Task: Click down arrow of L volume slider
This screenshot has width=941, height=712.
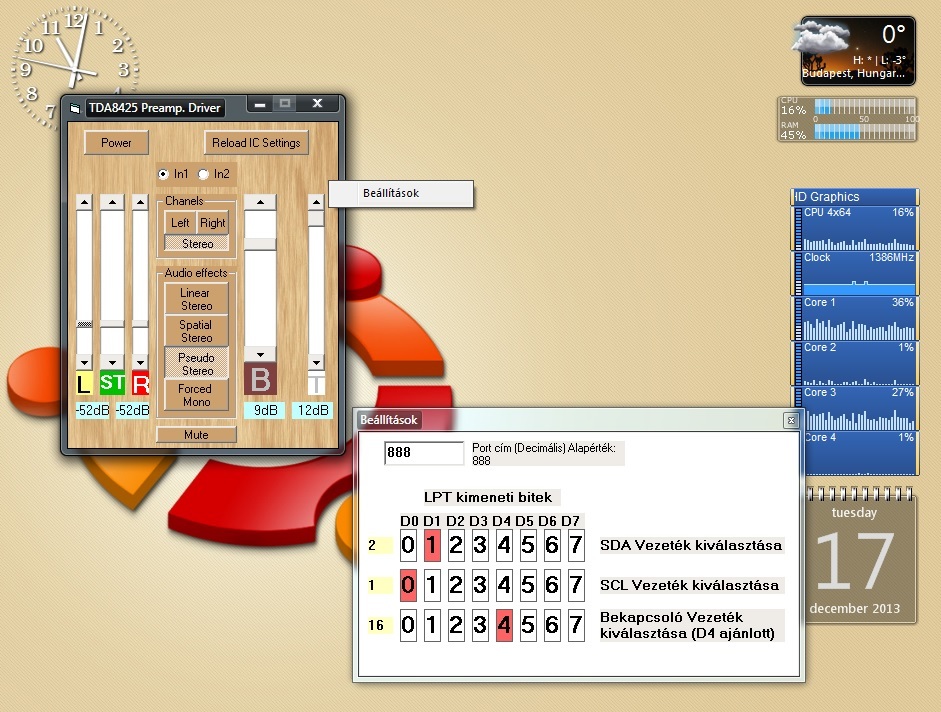Action: [x=84, y=362]
